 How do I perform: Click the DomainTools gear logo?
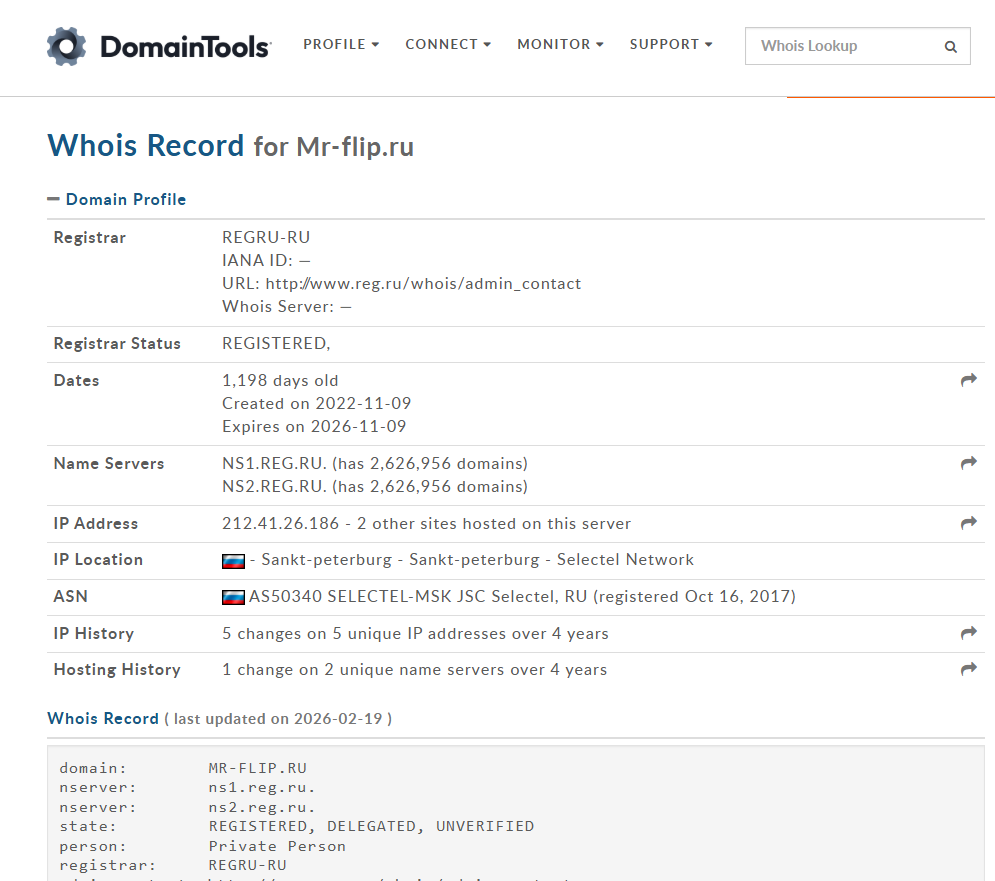tap(67, 46)
